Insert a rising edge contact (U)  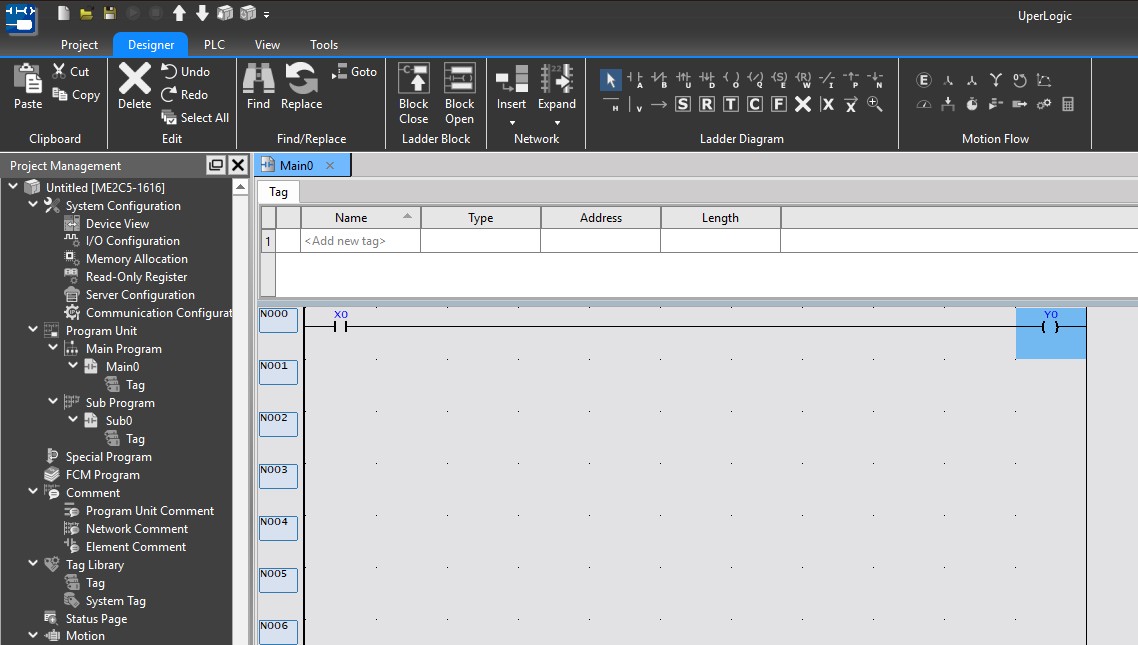[x=683, y=79]
